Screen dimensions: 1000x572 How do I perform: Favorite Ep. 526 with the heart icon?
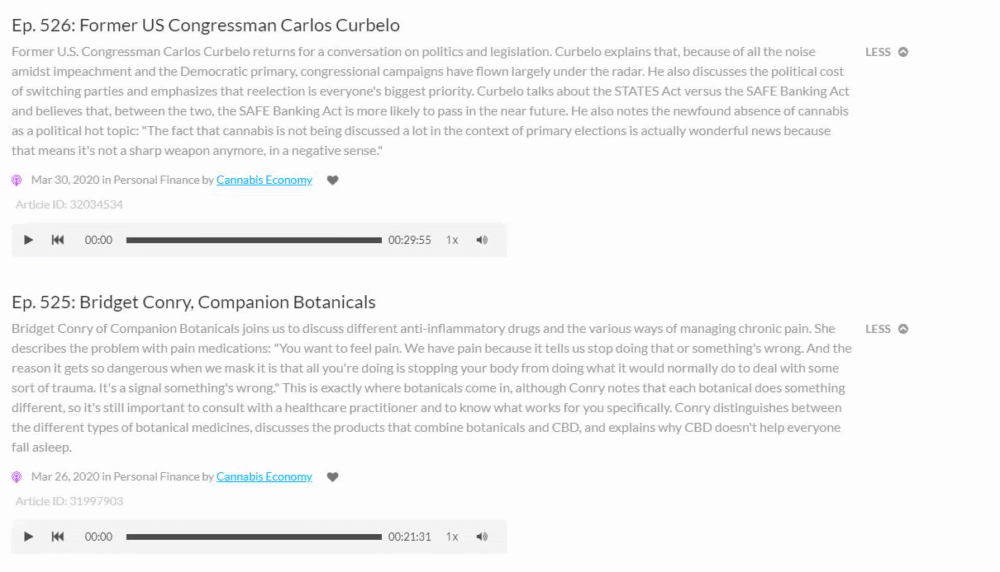coord(332,180)
